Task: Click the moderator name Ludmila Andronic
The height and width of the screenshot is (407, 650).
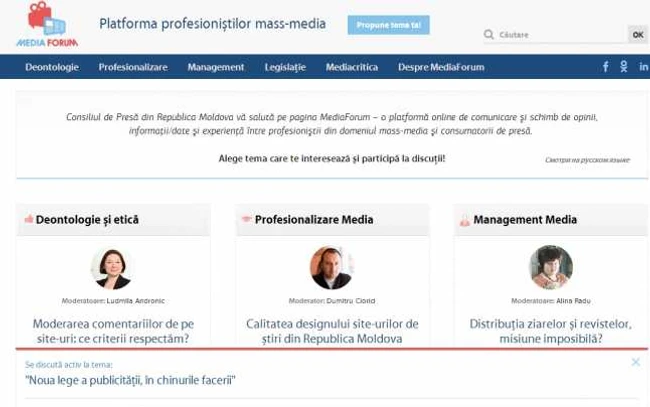Action: click(x=136, y=301)
